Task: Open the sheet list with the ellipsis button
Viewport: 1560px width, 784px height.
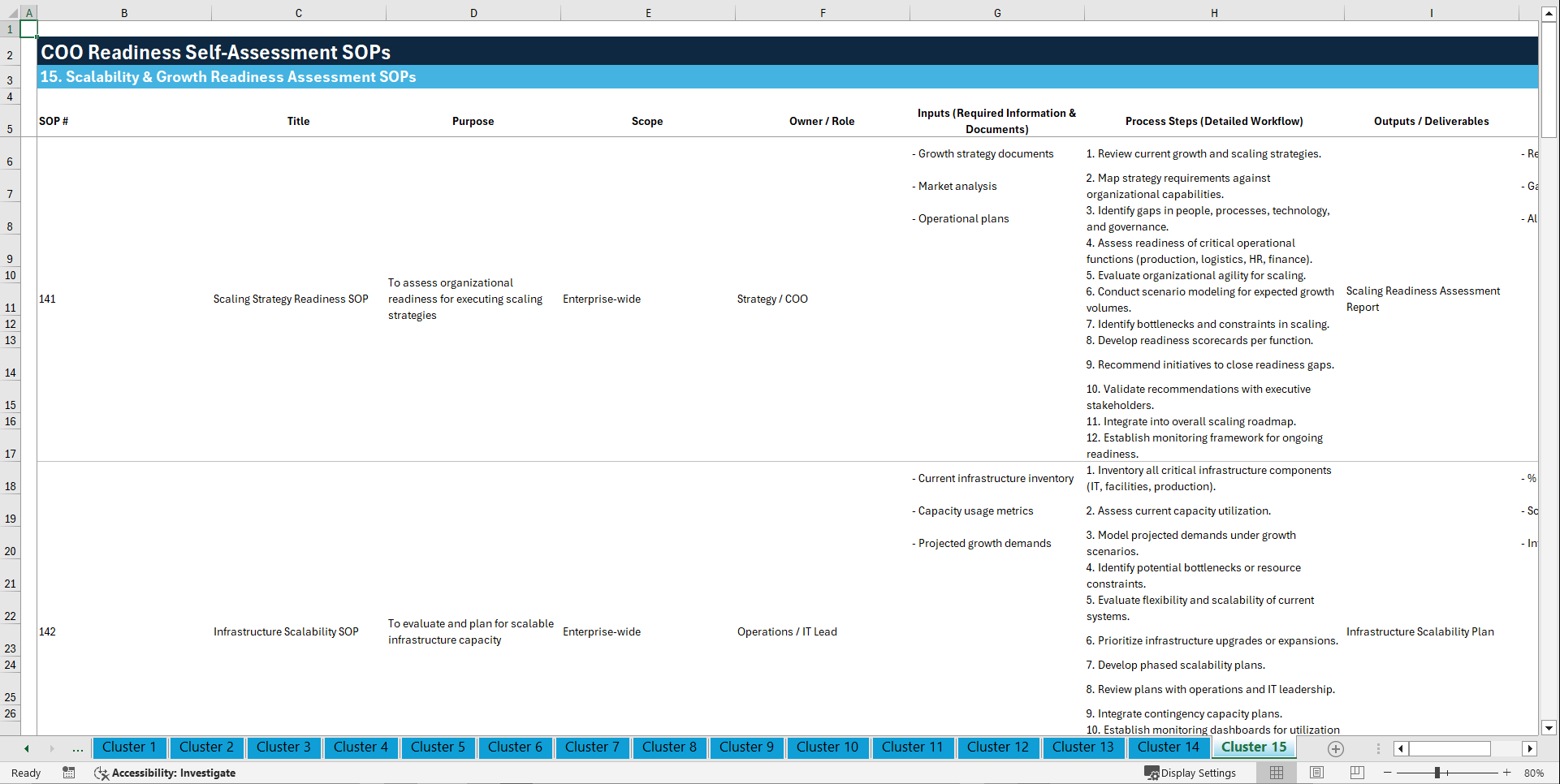Action: [77, 748]
